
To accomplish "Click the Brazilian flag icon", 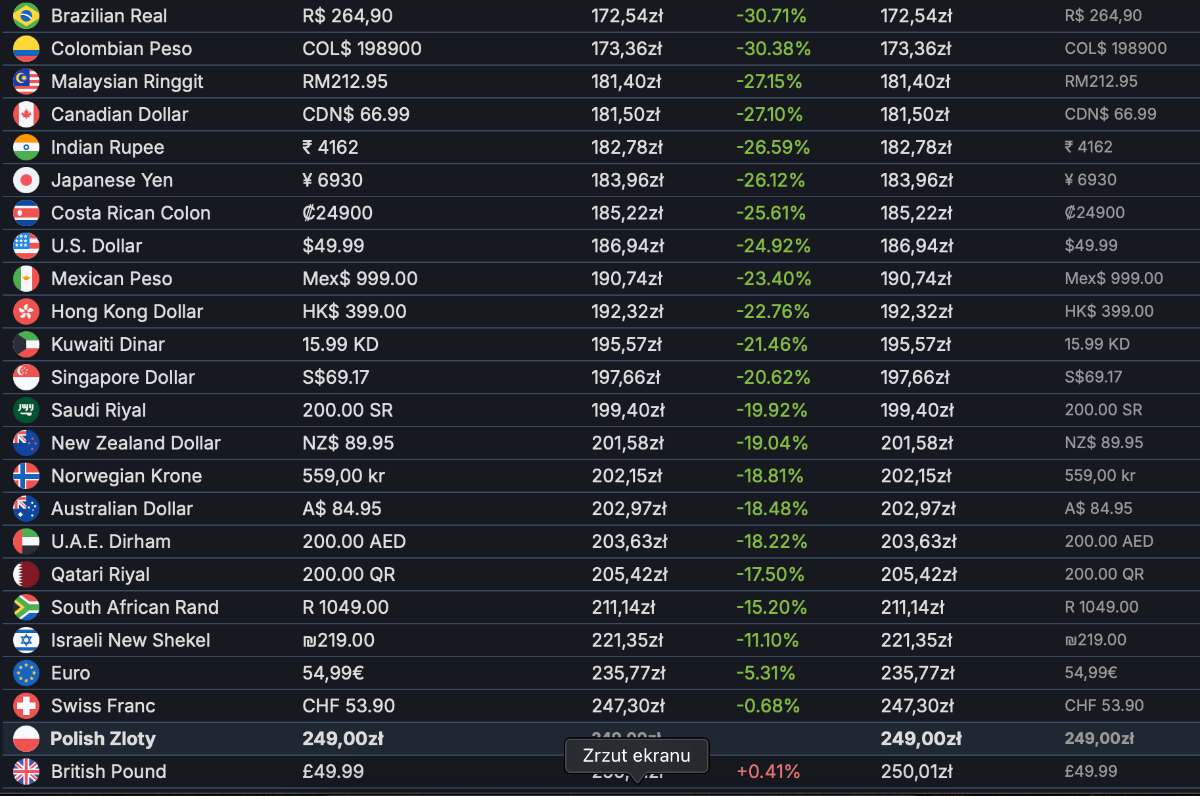I will coord(26,16).
